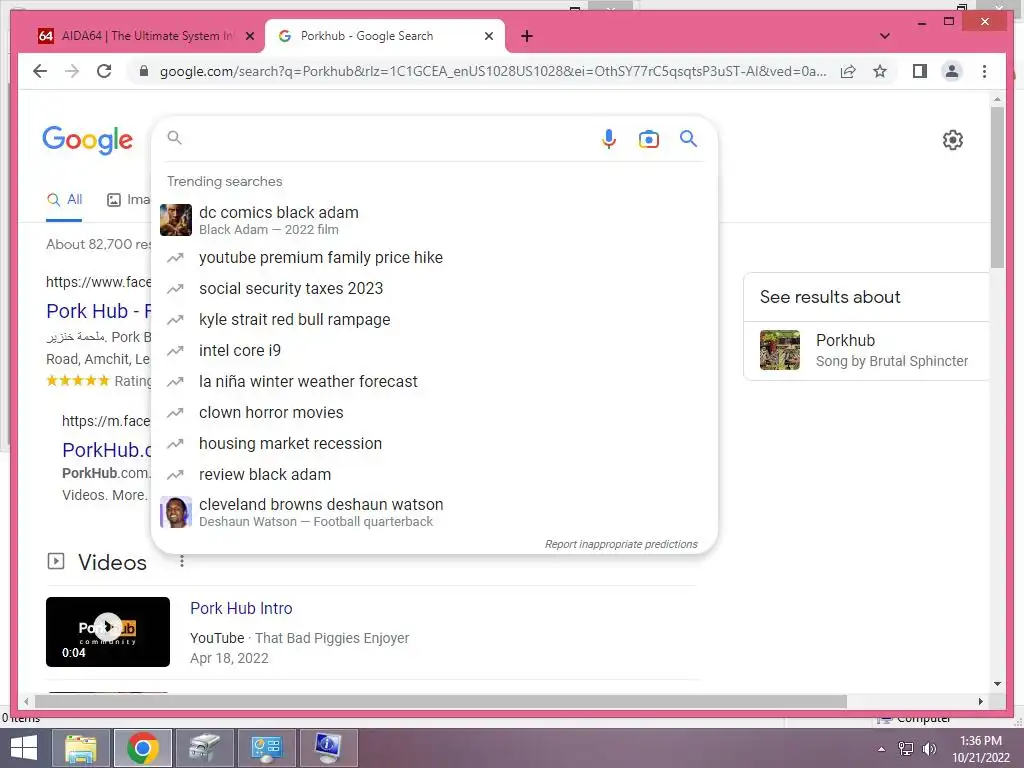Image resolution: width=1024 pixels, height=768 pixels.
Task: Open Chrome three-dot menu
Action: tap(984, 71)
